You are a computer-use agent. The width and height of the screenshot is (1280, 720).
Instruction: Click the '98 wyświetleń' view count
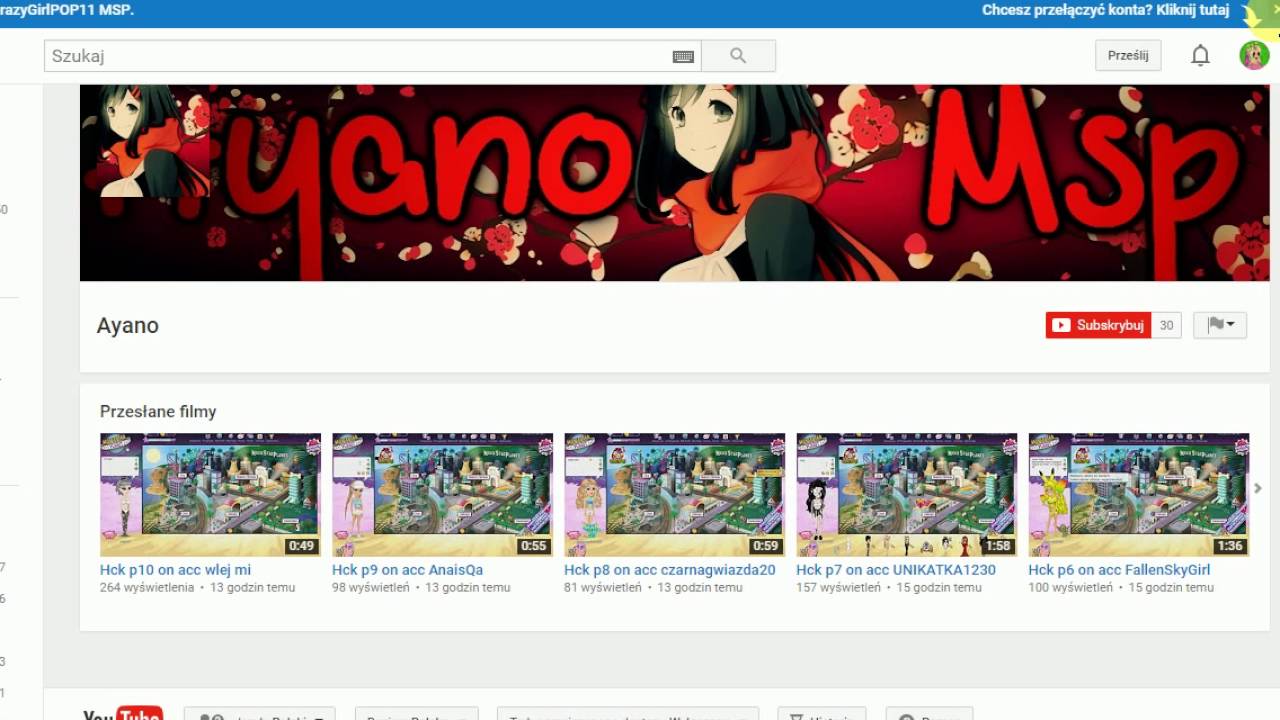pos(371,588)
